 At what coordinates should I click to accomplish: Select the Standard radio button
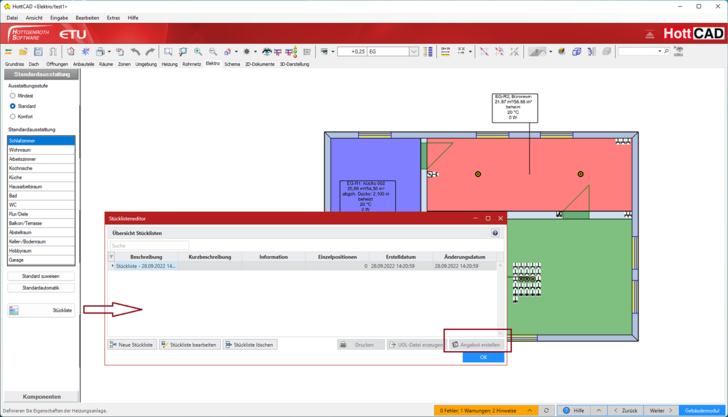point(13,106)
